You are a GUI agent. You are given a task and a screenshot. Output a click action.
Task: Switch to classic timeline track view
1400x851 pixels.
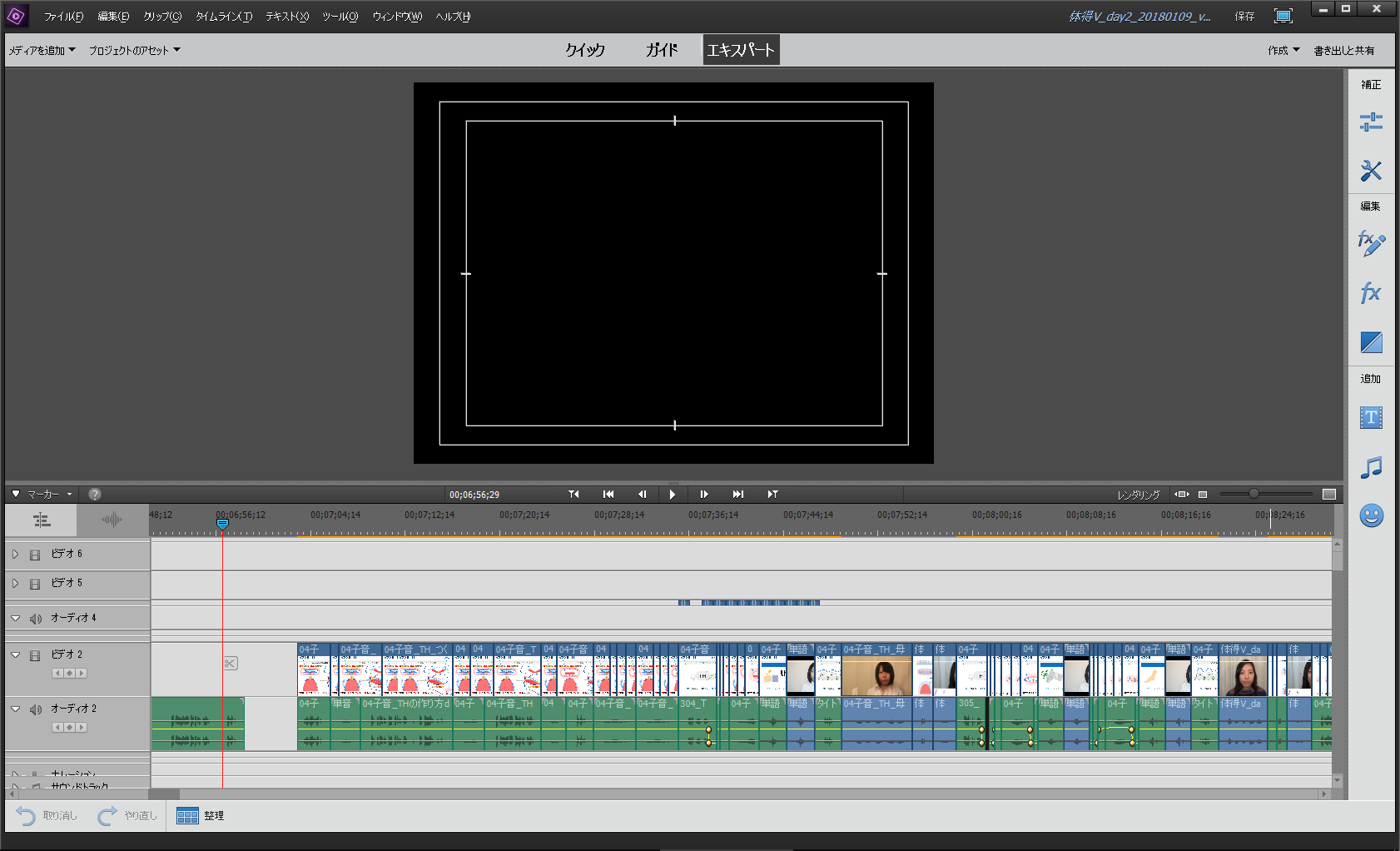pyautogui.click(x=42, y=520)
